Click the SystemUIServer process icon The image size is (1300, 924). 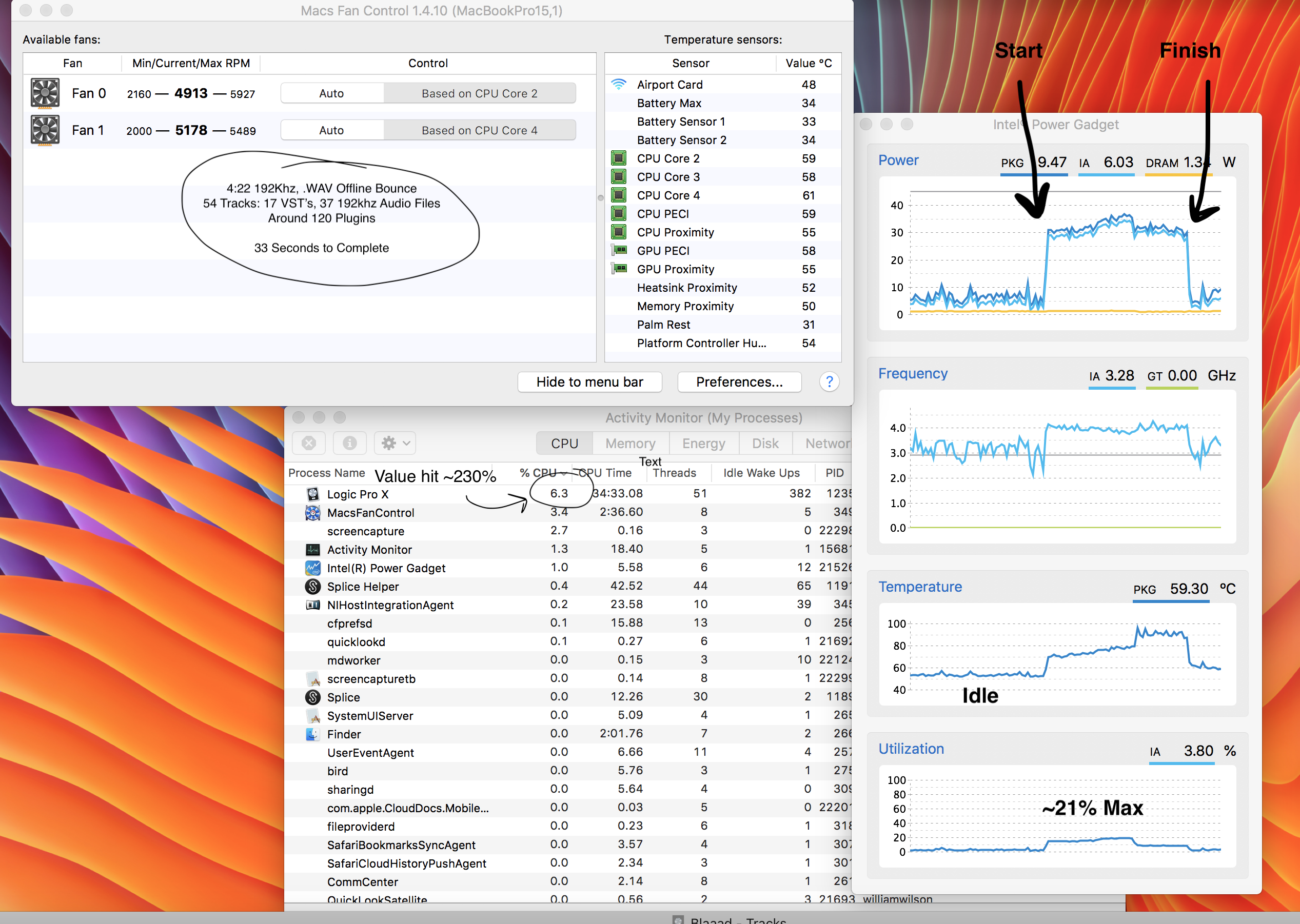(x=312, y=716)
